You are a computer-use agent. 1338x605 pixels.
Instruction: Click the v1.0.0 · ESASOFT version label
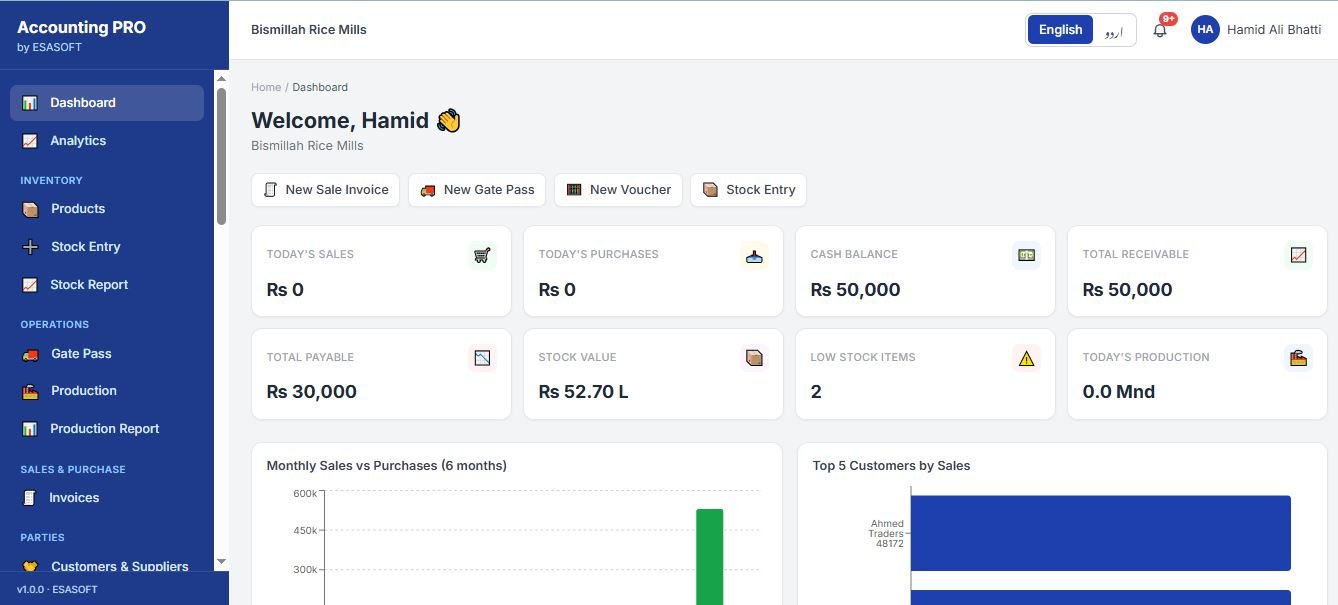coord(57,590)
